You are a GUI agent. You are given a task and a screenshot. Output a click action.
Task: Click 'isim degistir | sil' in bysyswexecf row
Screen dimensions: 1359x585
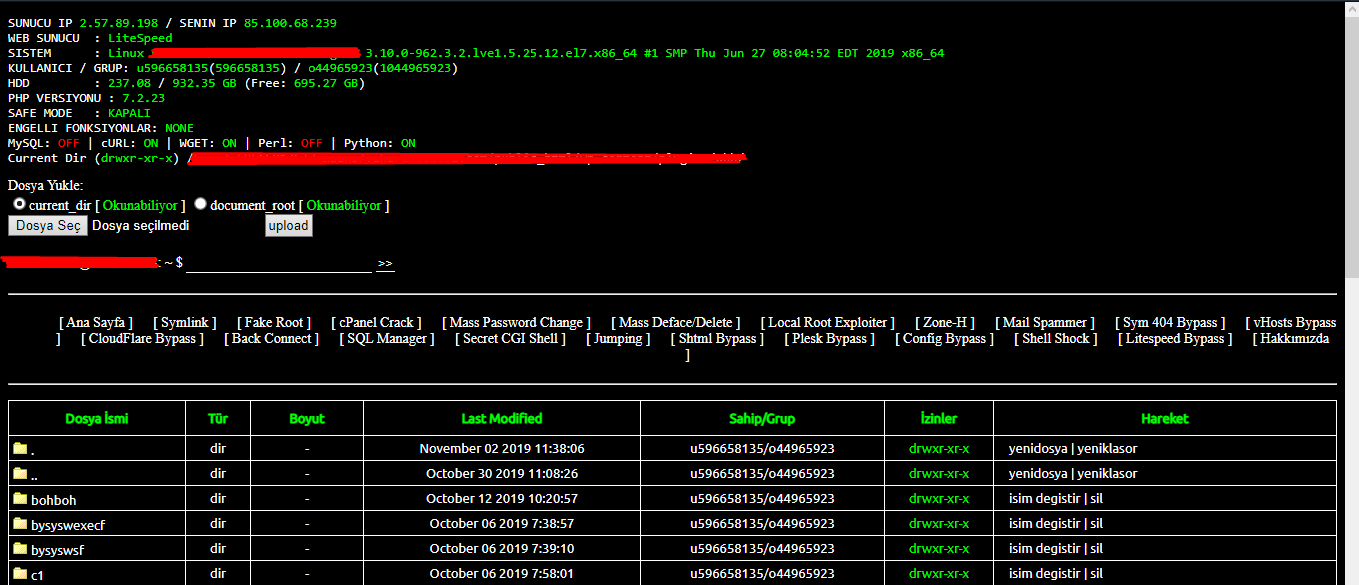pos(1055,523)
